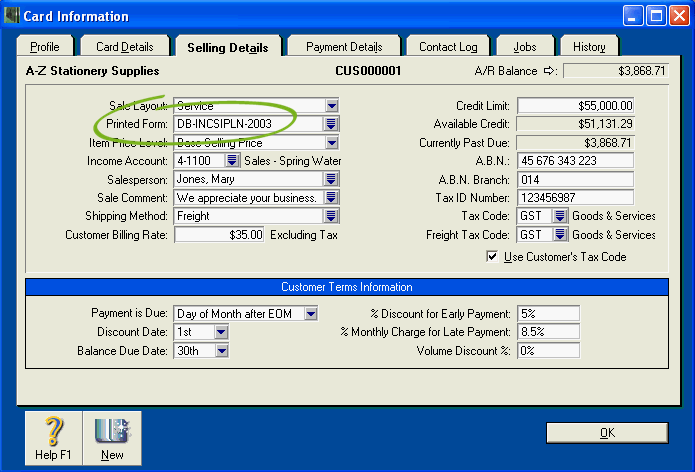Expand the Payment is Due dropdown
Image resolution: width=695 pixels, height=472 pixels.
pos(310,314)
